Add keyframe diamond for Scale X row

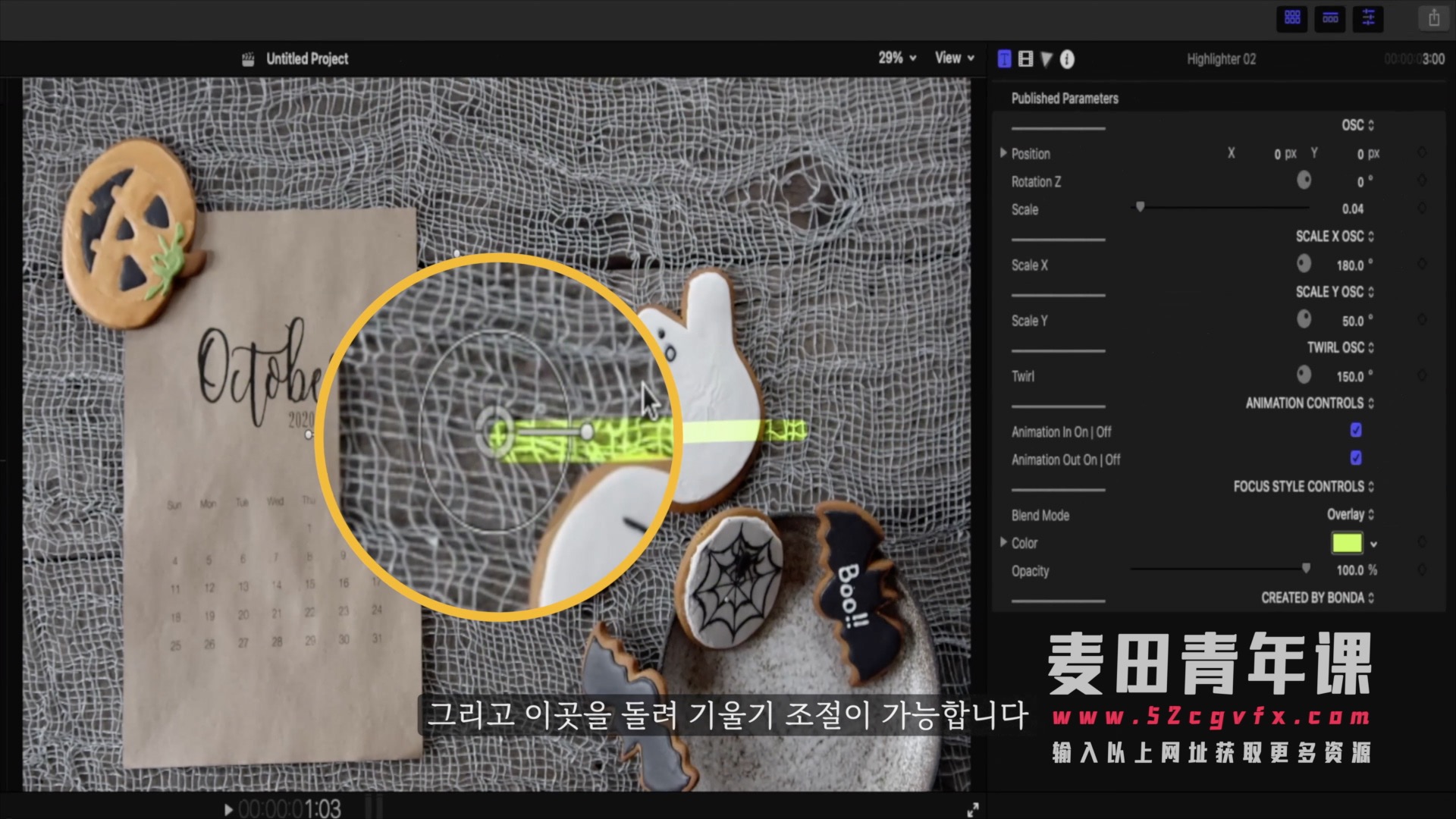pos(1422,264)
